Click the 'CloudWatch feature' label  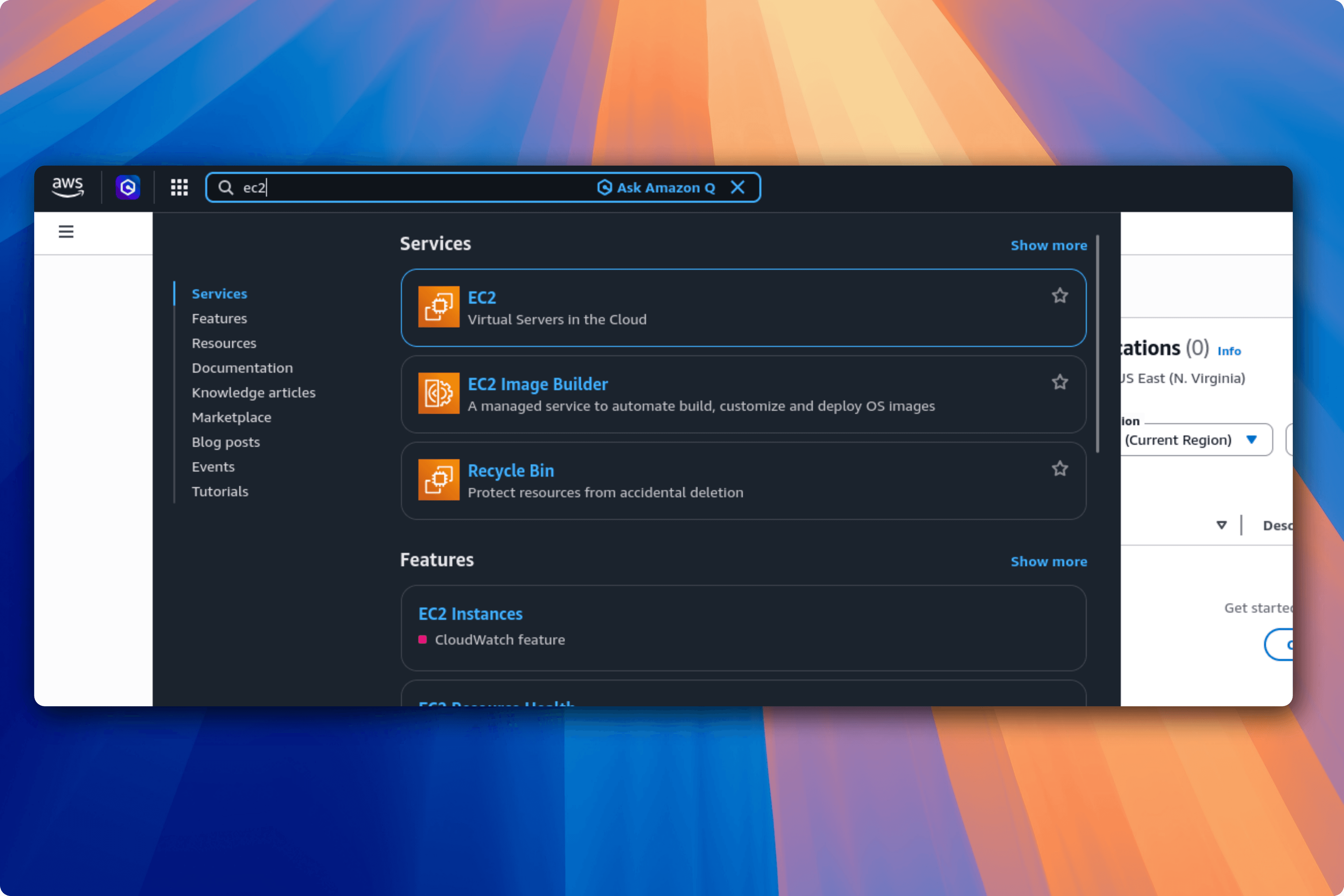point(500,640)
